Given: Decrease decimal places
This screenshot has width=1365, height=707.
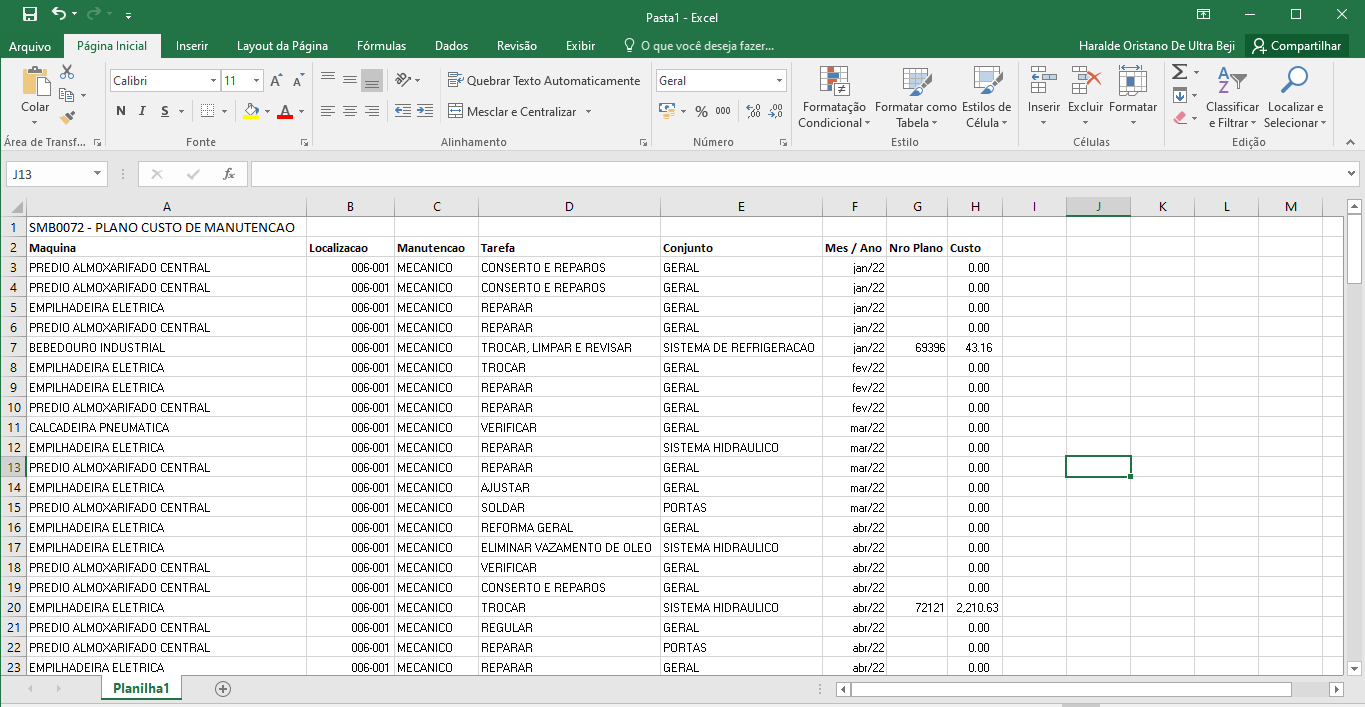Looking at the screenshot, I should click(776, 112).
